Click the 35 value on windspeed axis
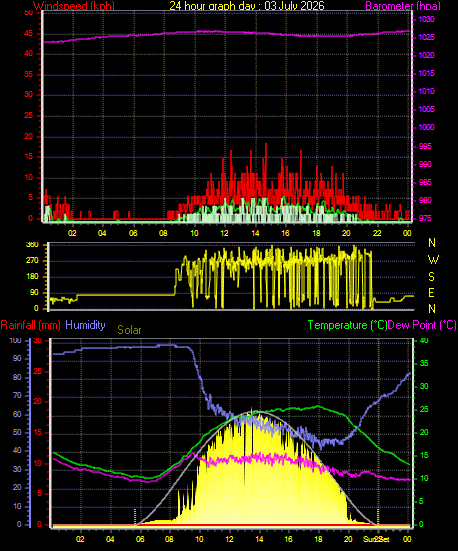The height and width of the screenshot is (551, 458). 28,74
